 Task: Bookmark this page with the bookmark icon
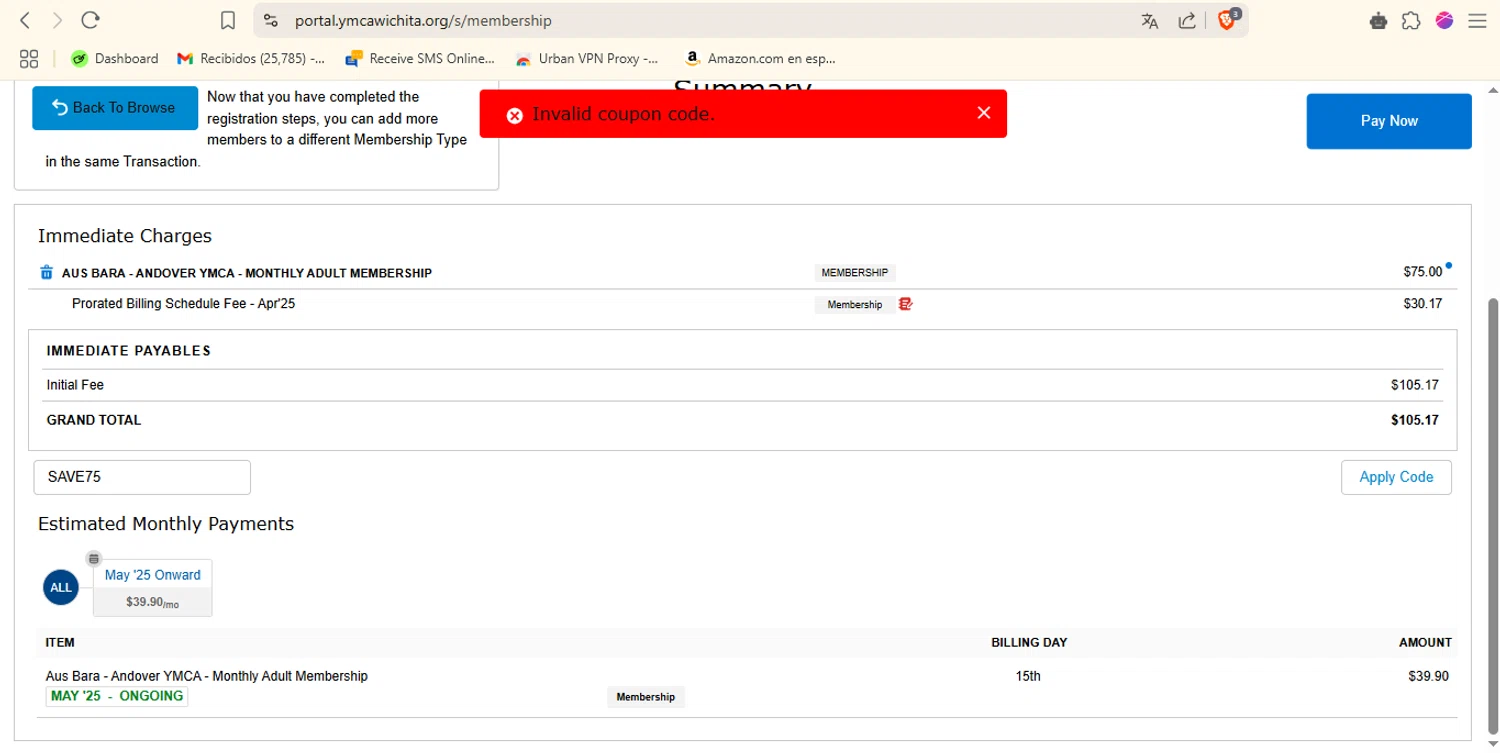click(x=228, y=20)
